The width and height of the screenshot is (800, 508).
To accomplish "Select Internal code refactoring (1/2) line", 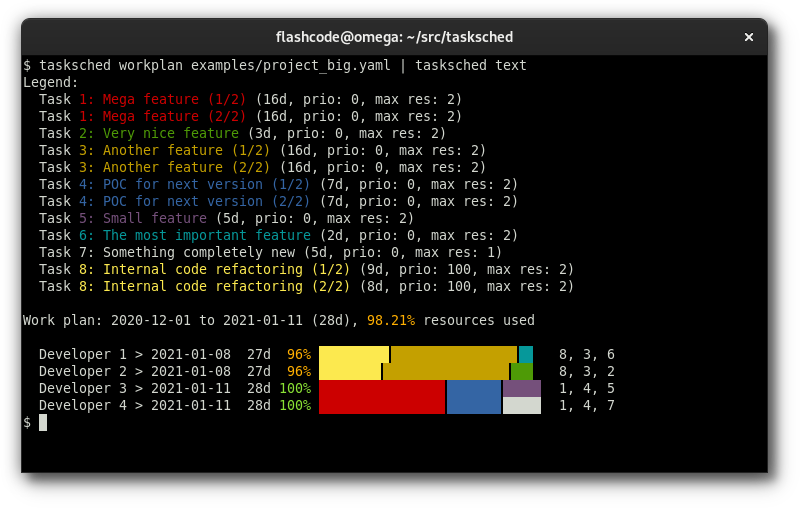I will 306,269.
